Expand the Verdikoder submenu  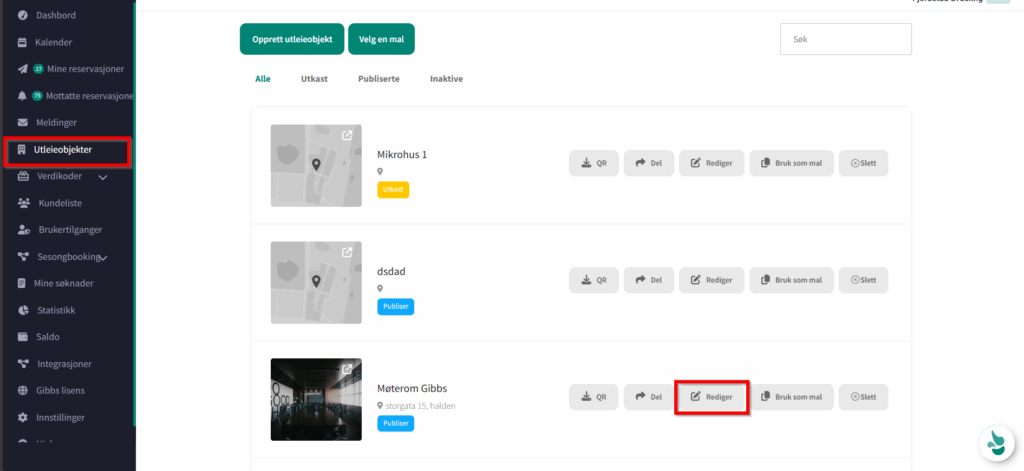(102, 177)
